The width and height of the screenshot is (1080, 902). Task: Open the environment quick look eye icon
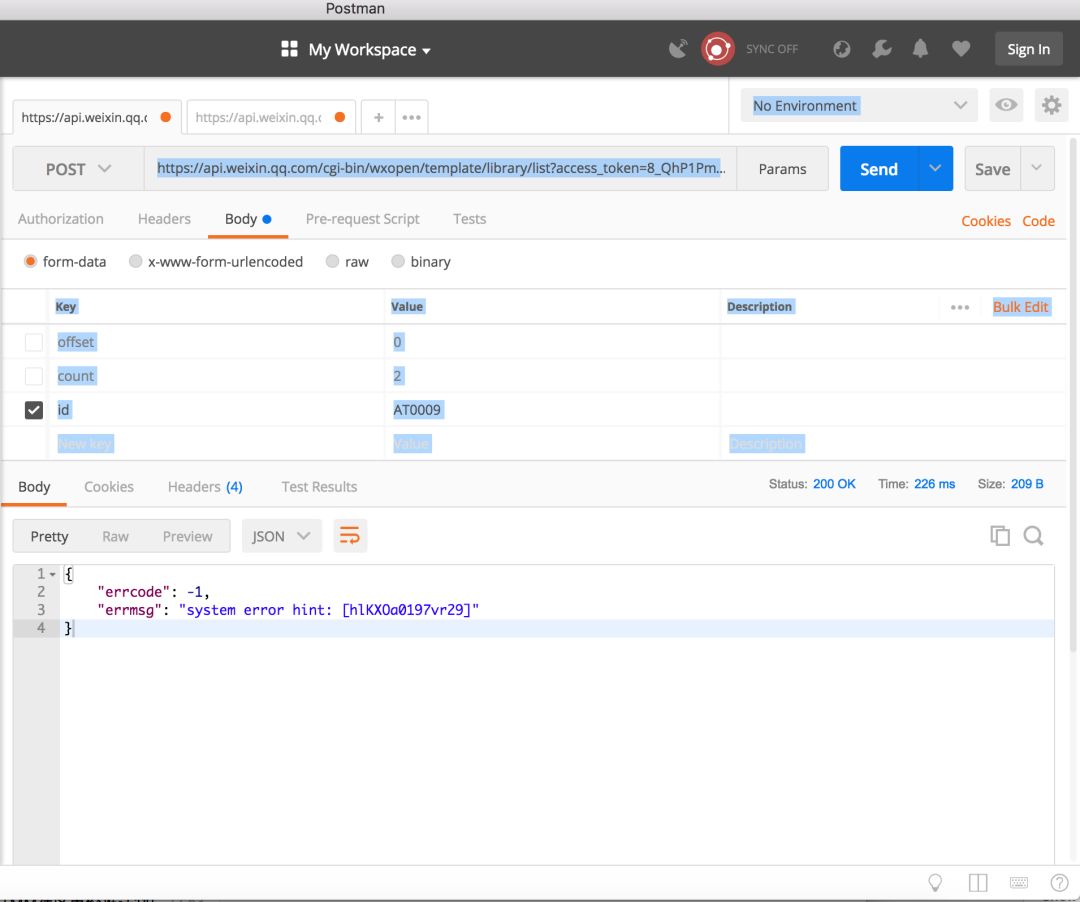pos(1006,105)
